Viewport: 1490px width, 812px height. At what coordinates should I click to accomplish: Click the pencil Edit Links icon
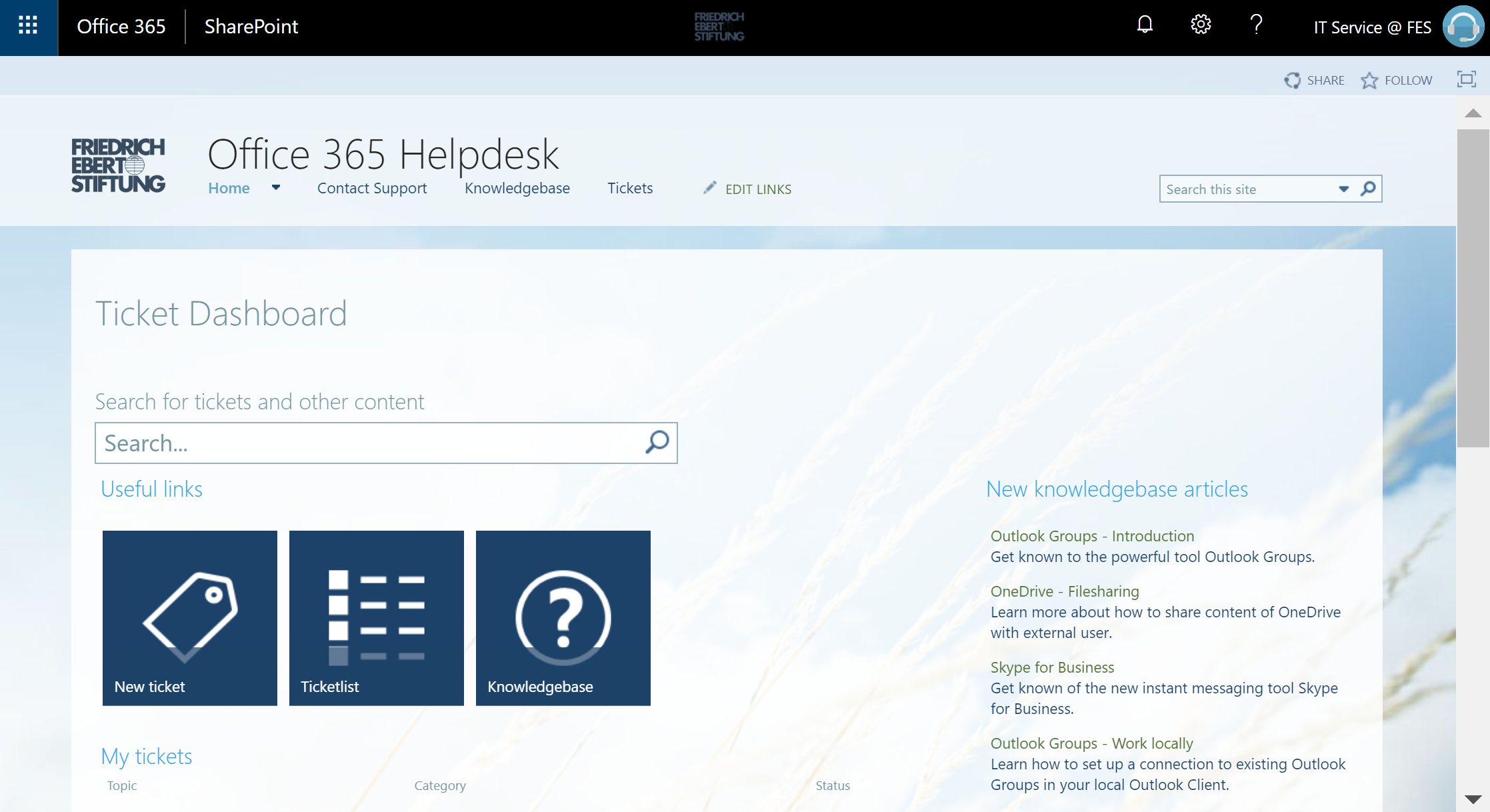[709, 189]
